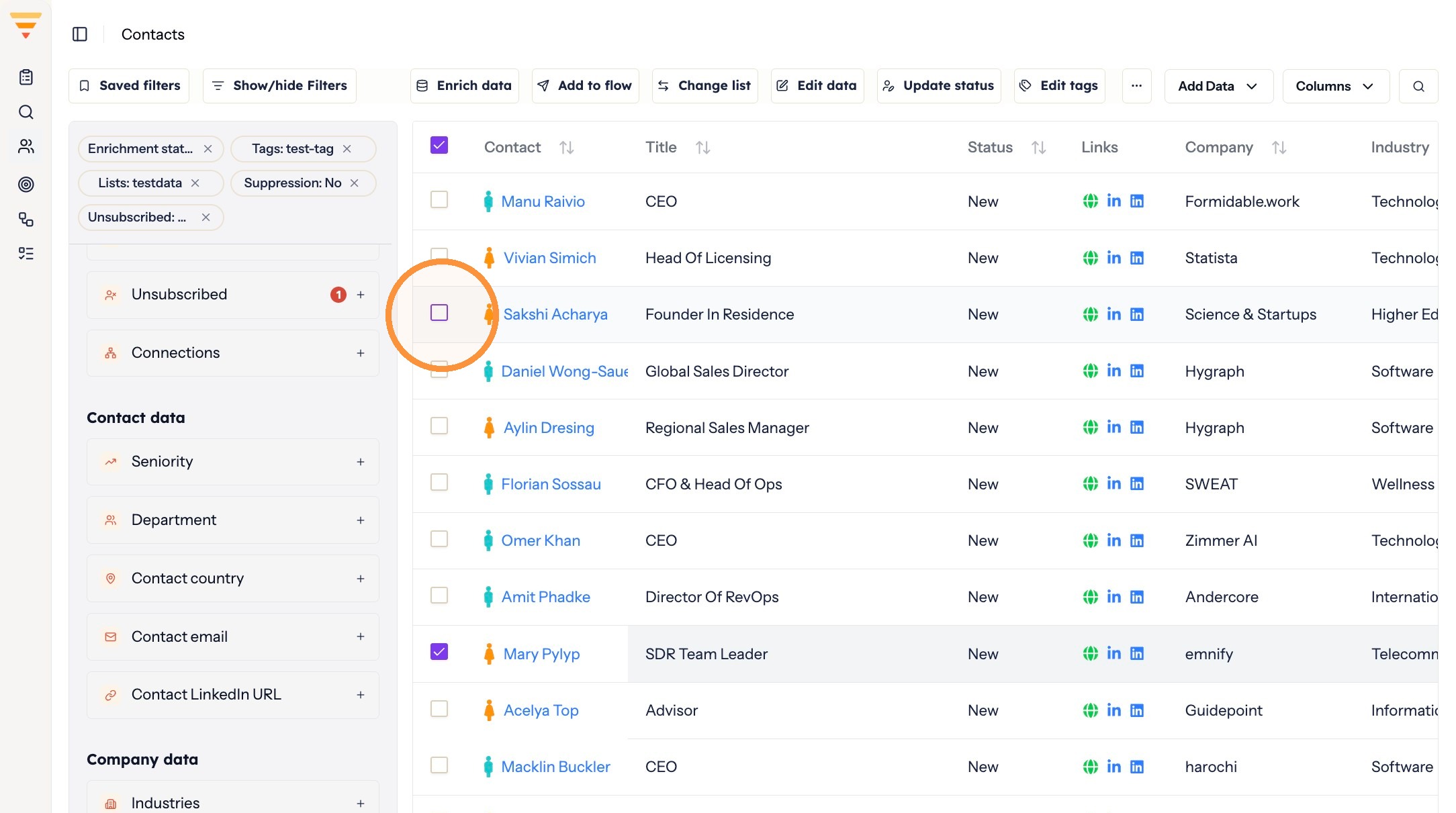Remove the Lists: testdata filter chip
This screenshot has width=1456, height=813.
coord(195,183)
